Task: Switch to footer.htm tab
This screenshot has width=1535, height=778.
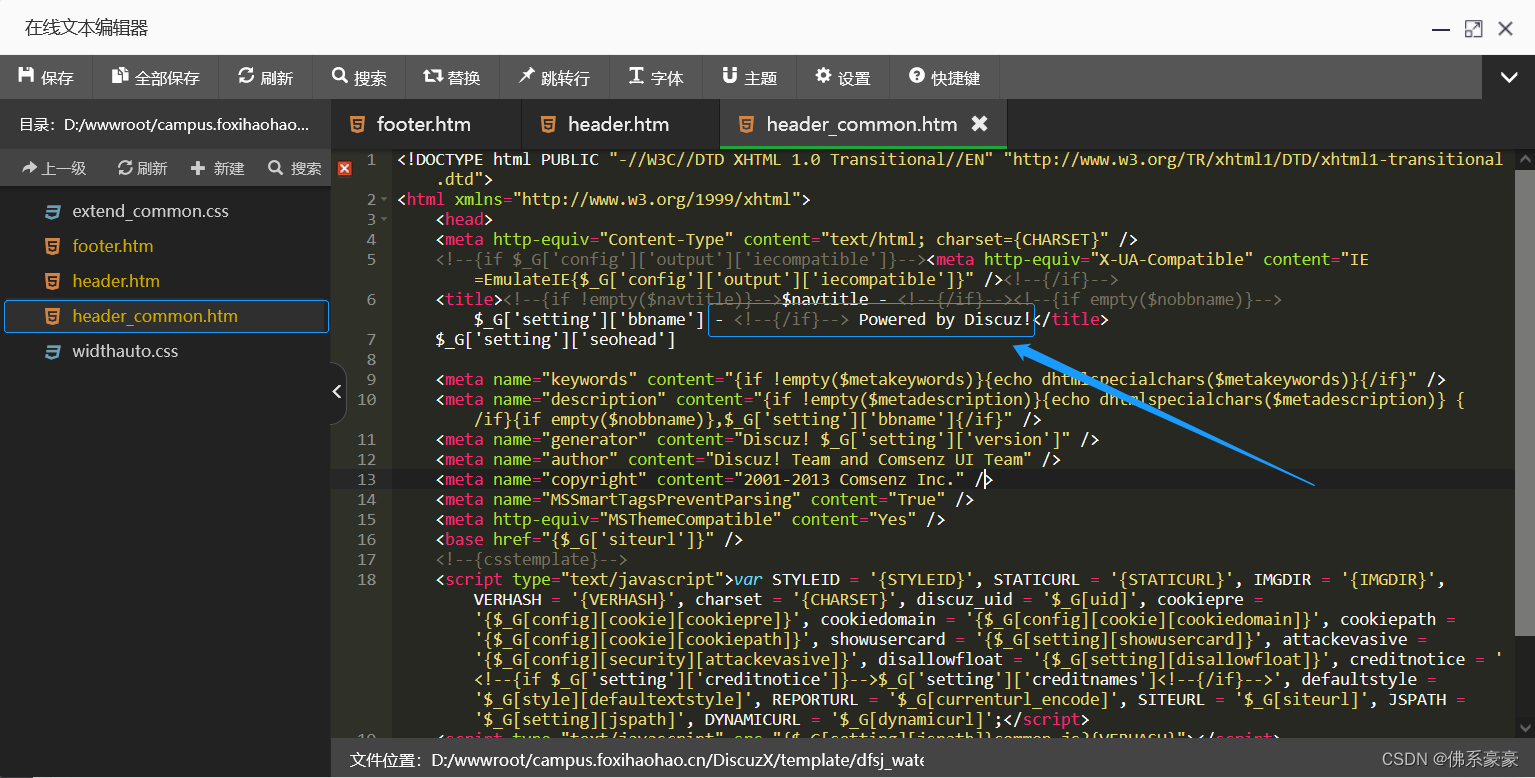Action: (426, 125)
